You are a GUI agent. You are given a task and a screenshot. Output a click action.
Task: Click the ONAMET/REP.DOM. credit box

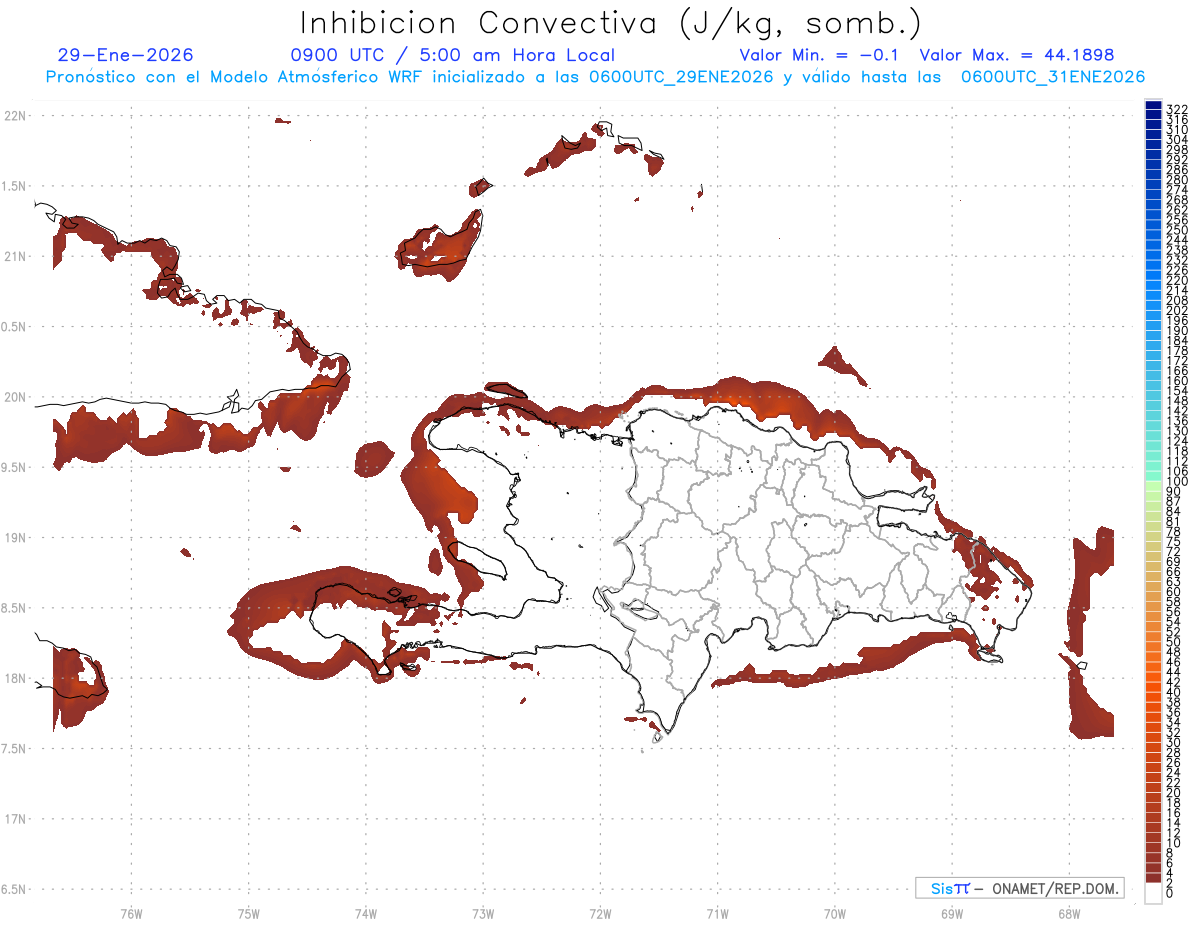point(1019,888)
